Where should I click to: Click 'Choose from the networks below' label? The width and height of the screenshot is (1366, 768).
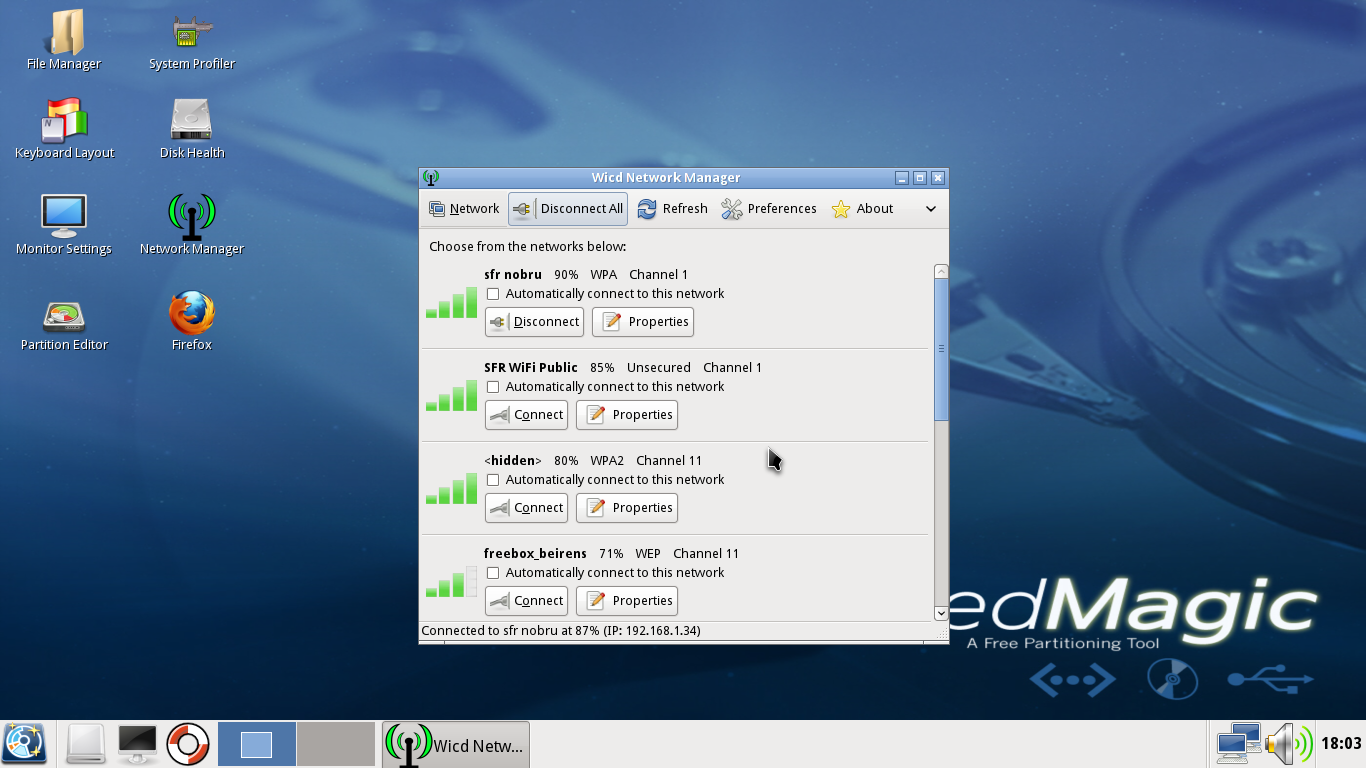click(x=528, y=247)
